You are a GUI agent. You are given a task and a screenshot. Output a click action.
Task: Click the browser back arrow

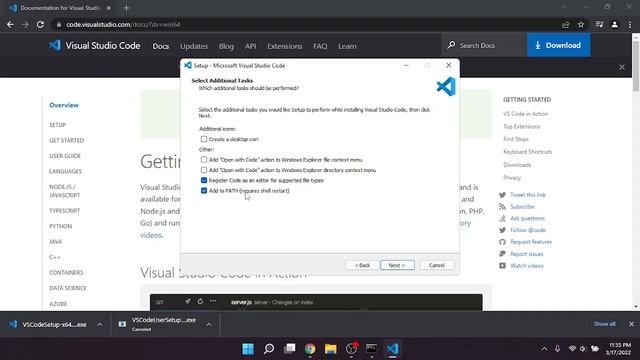coord(10,24)
